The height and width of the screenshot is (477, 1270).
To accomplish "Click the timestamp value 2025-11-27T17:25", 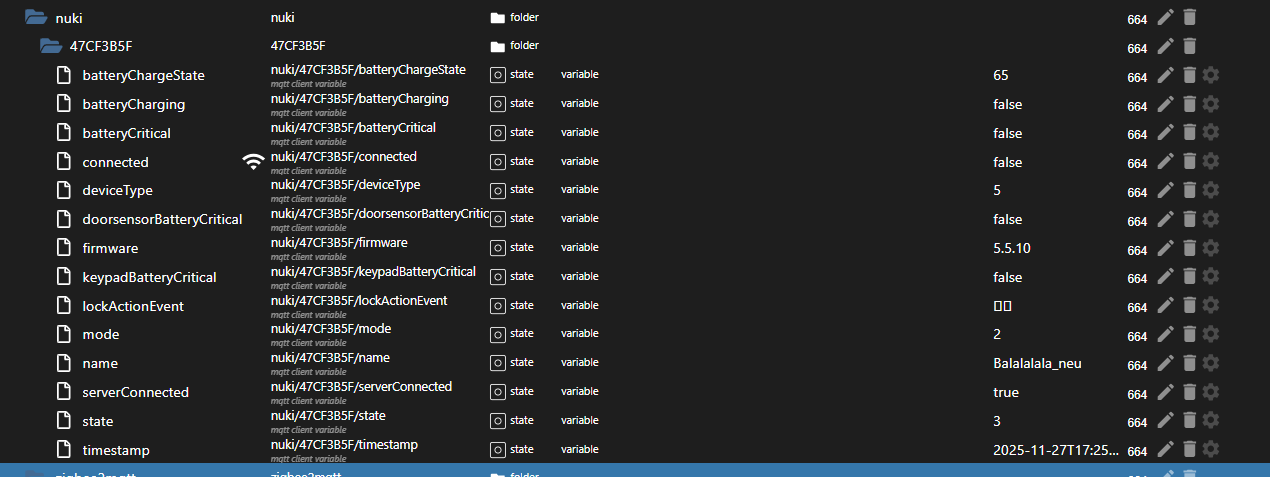I will tap(1056, 450).
